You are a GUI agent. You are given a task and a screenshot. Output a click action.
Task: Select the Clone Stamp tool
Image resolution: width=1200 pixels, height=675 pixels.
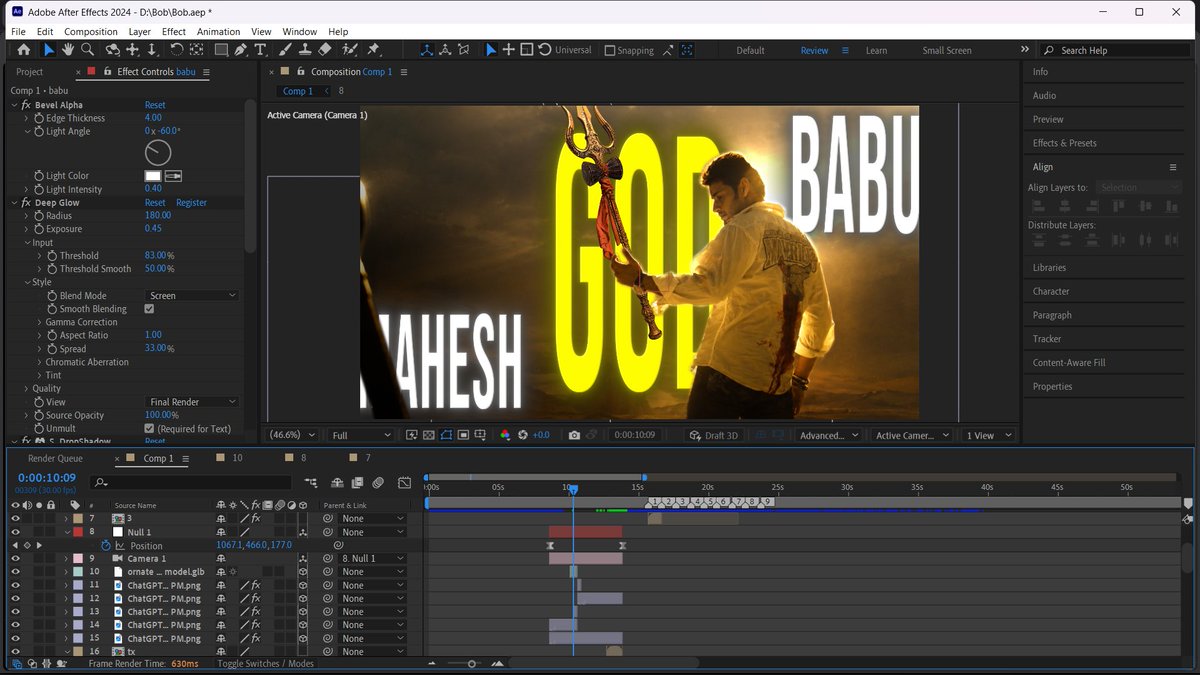click(305, 50)
